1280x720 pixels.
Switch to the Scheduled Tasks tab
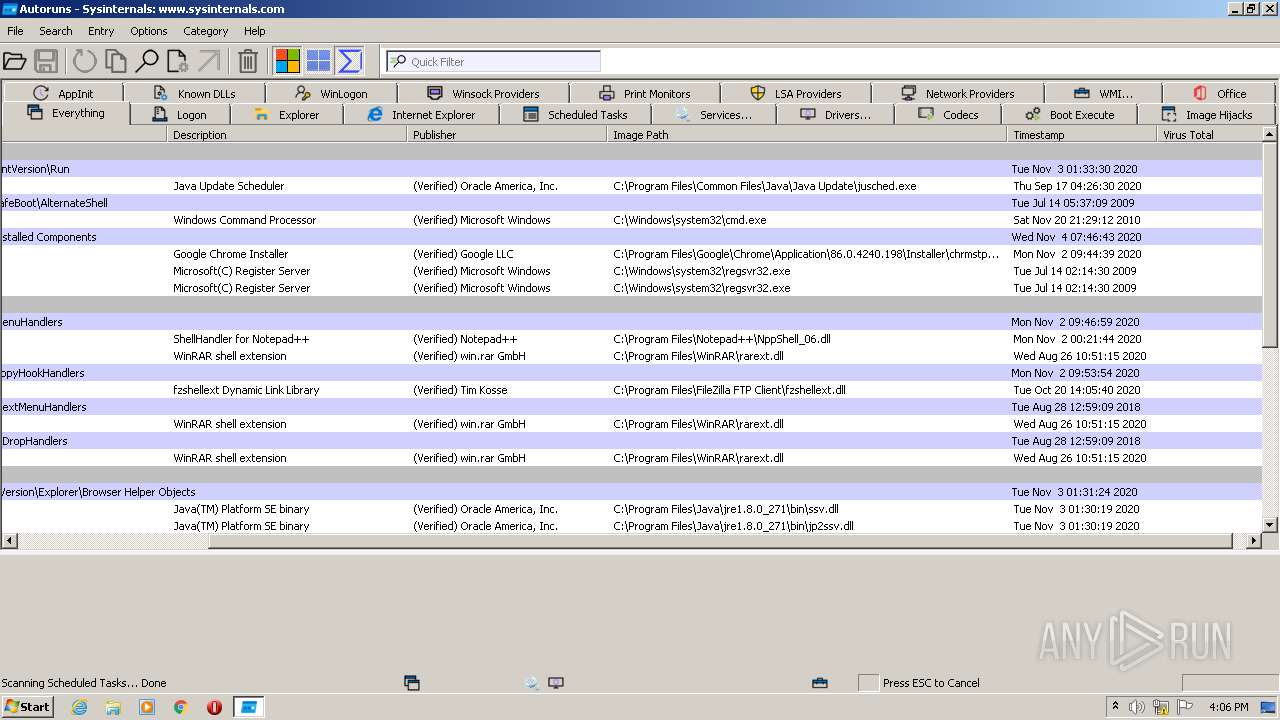pos(575,115)
